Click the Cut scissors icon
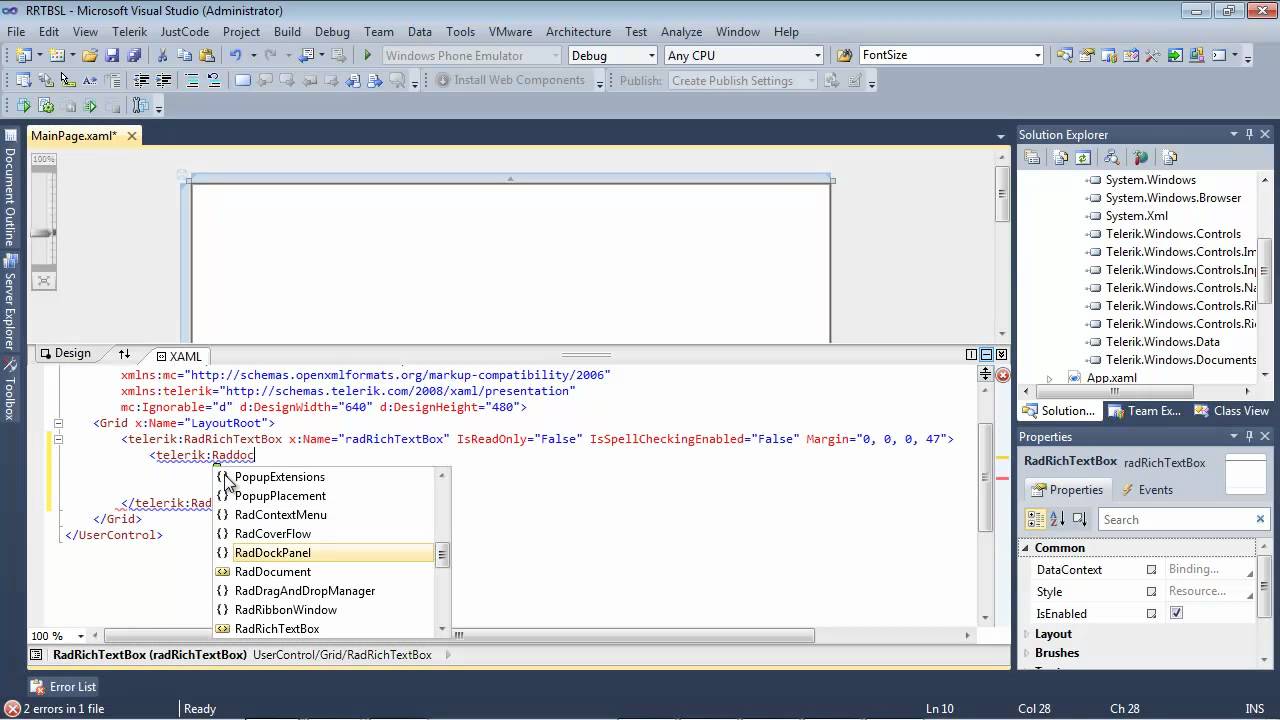The image size is (1280, 720). 162,56
